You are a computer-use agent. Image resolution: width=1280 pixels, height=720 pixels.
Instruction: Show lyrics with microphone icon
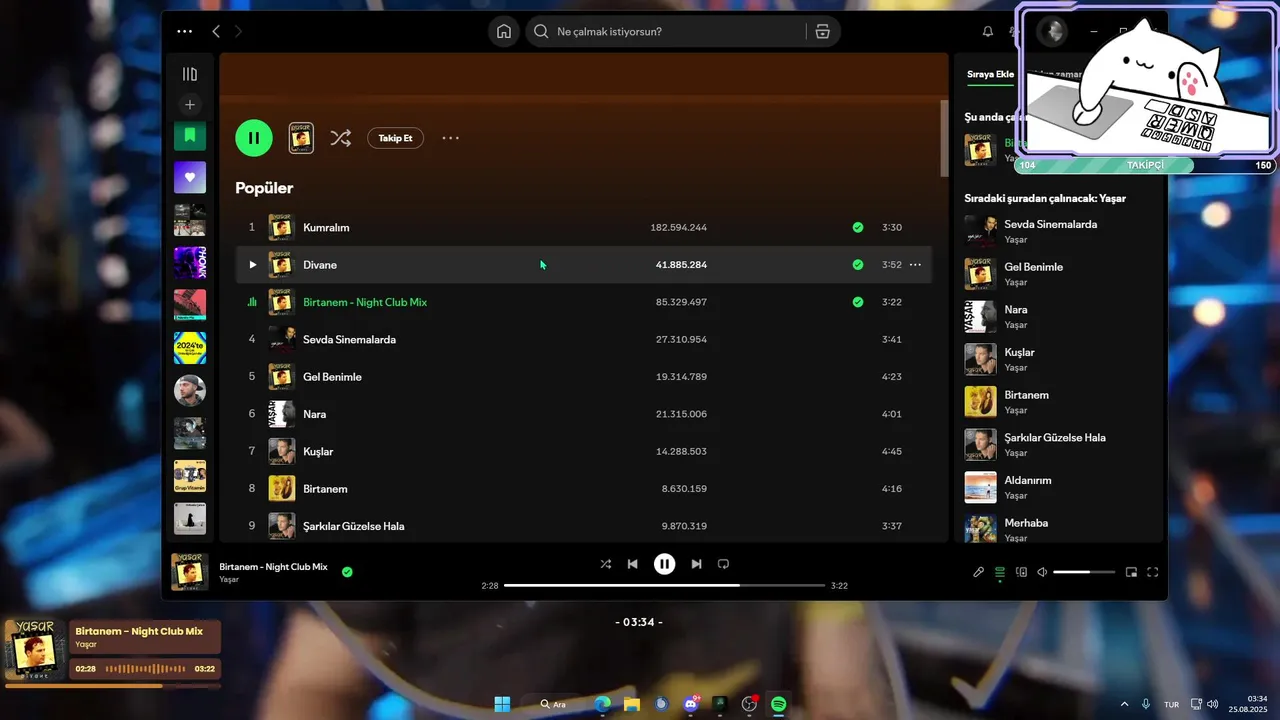point(979,572)
